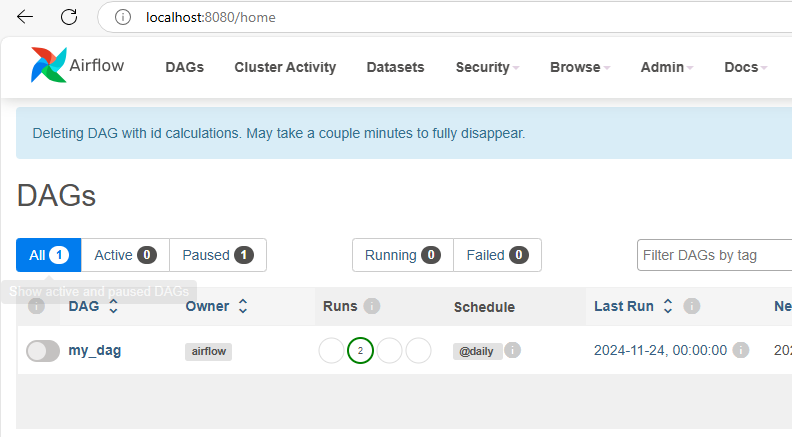The height and width of the screenshot is (437, 792).
Task: Filter DAGs by Running status
Action: (x=402, y=255)
